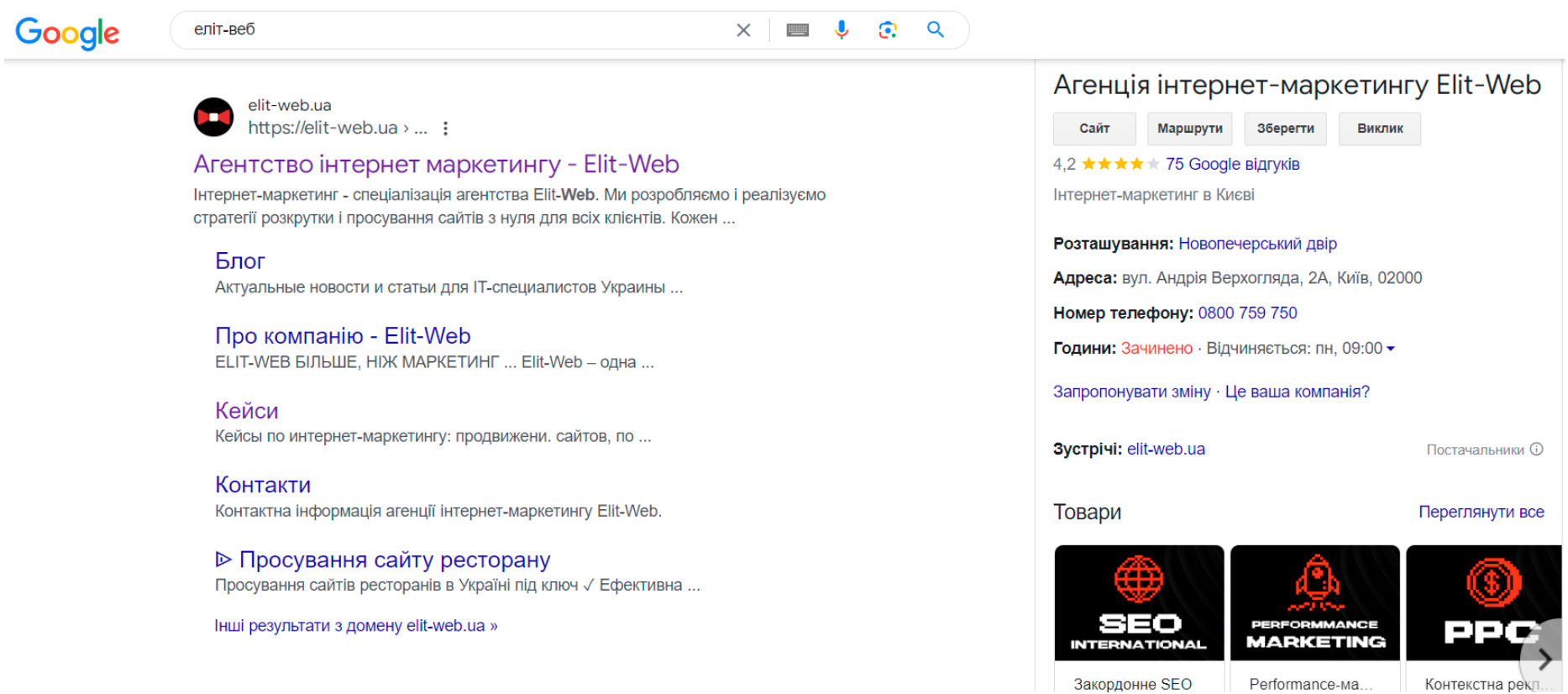This screenshot has width=1568, height=694.
Task: Click the magnifying glass search icon
Action: coord(936,29)
